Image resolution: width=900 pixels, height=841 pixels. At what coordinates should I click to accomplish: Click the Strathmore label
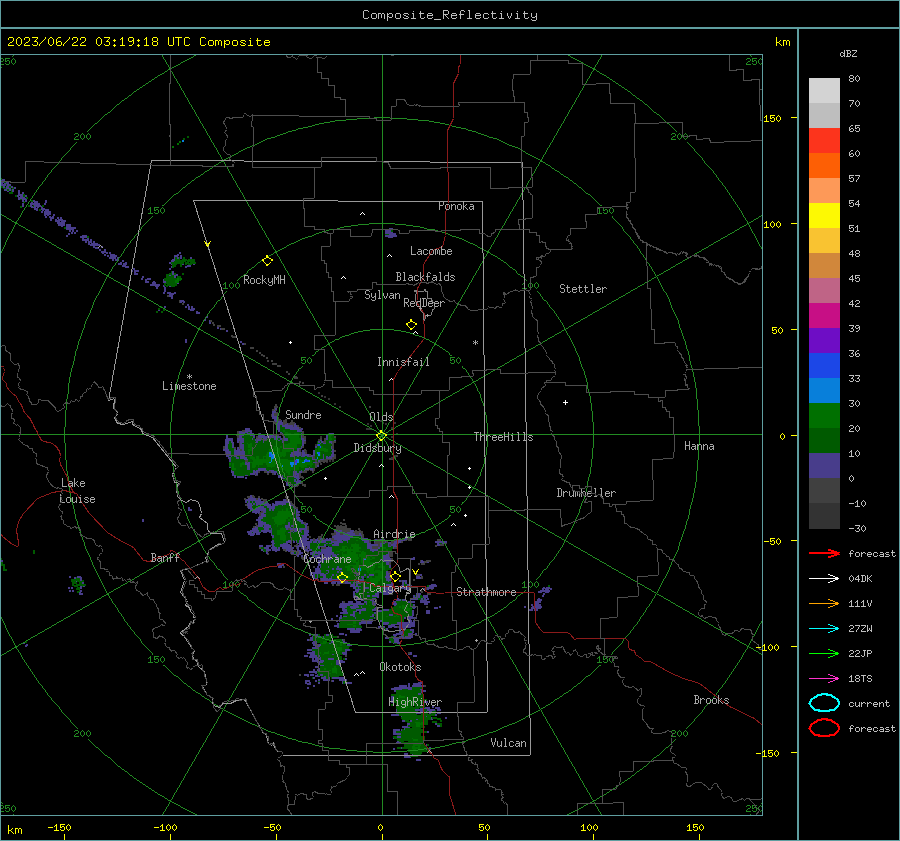pyautogui.click(x=486, y=592)
